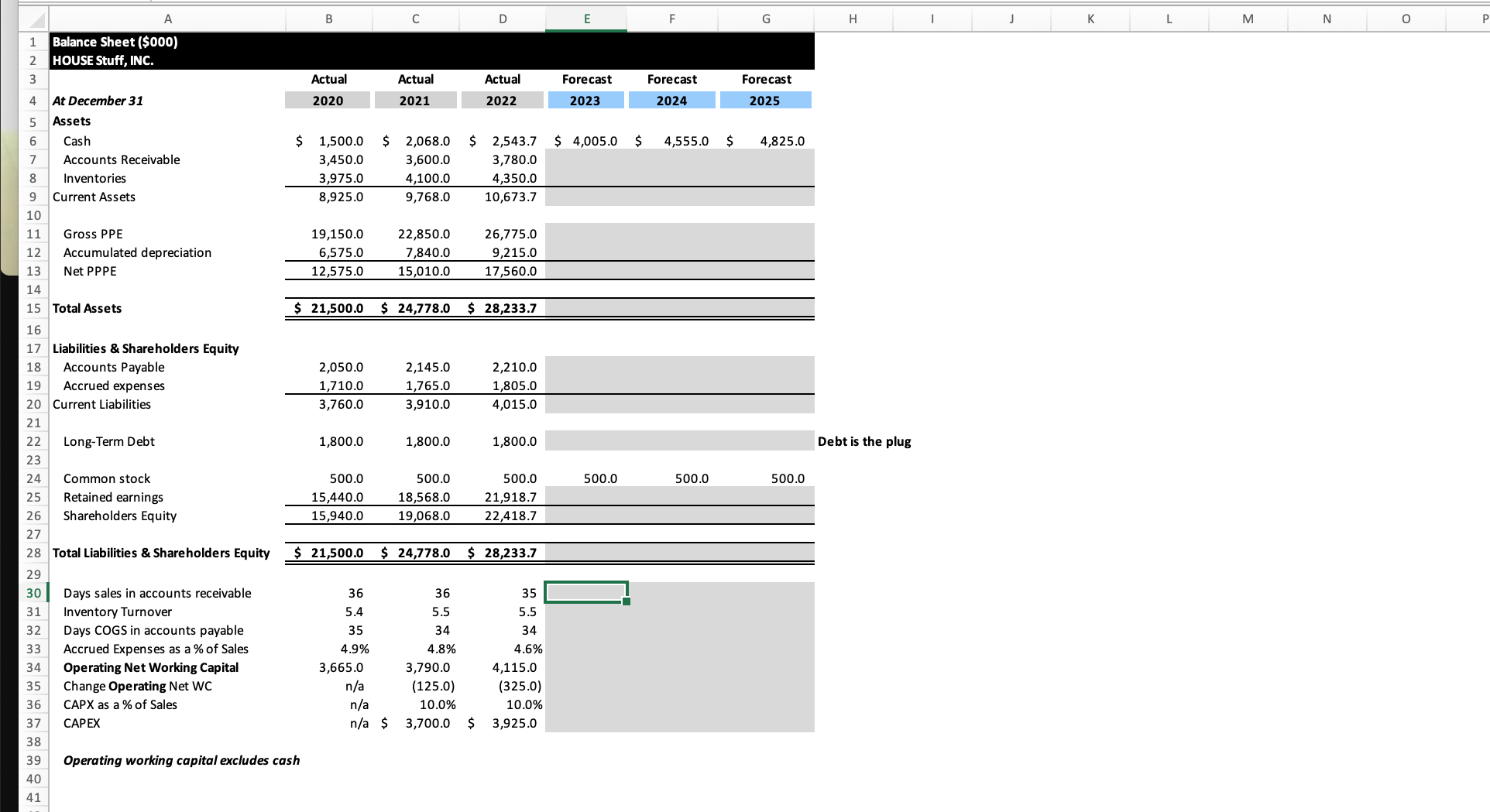Select the 'Total Assets' row label
Image resolution: width=1490 pixels, height=812 pixels.
87,308
